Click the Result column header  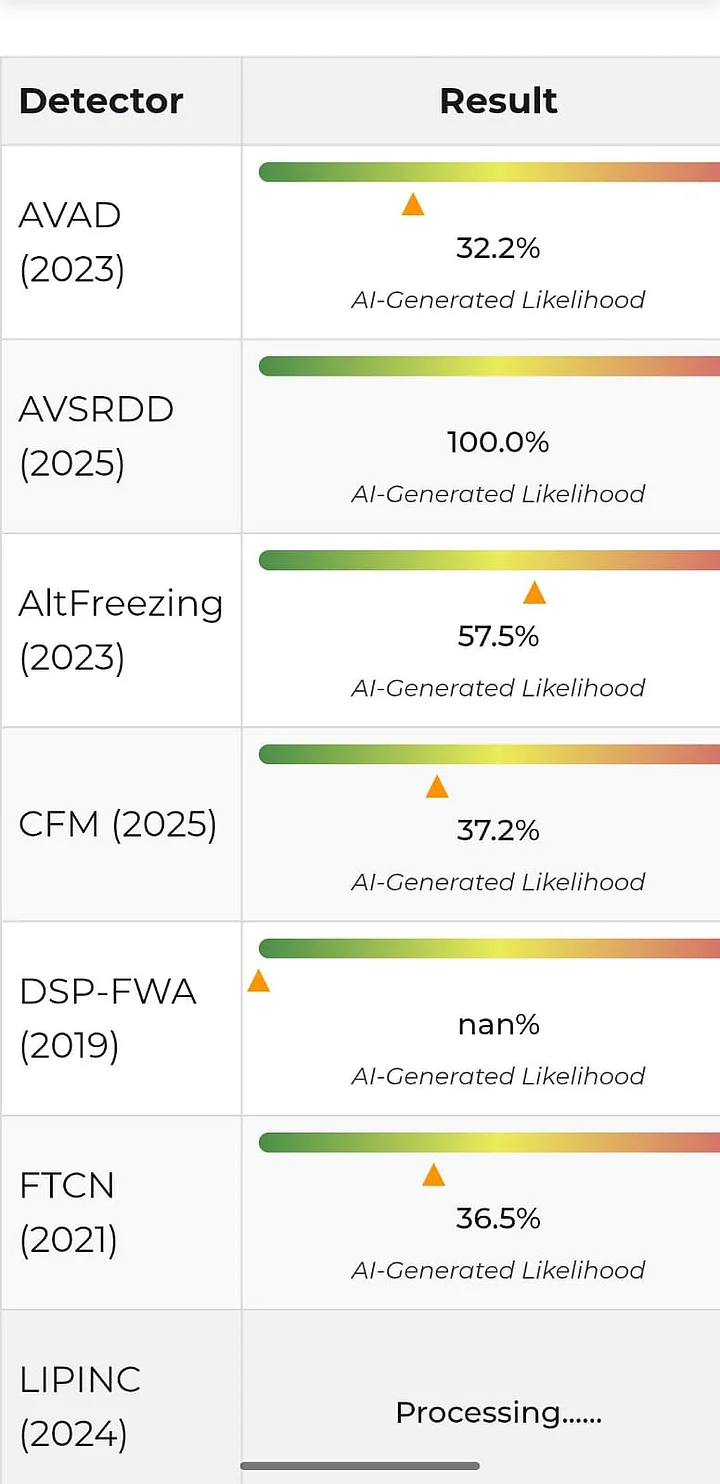pyautogui.click(x=498, y=101)
